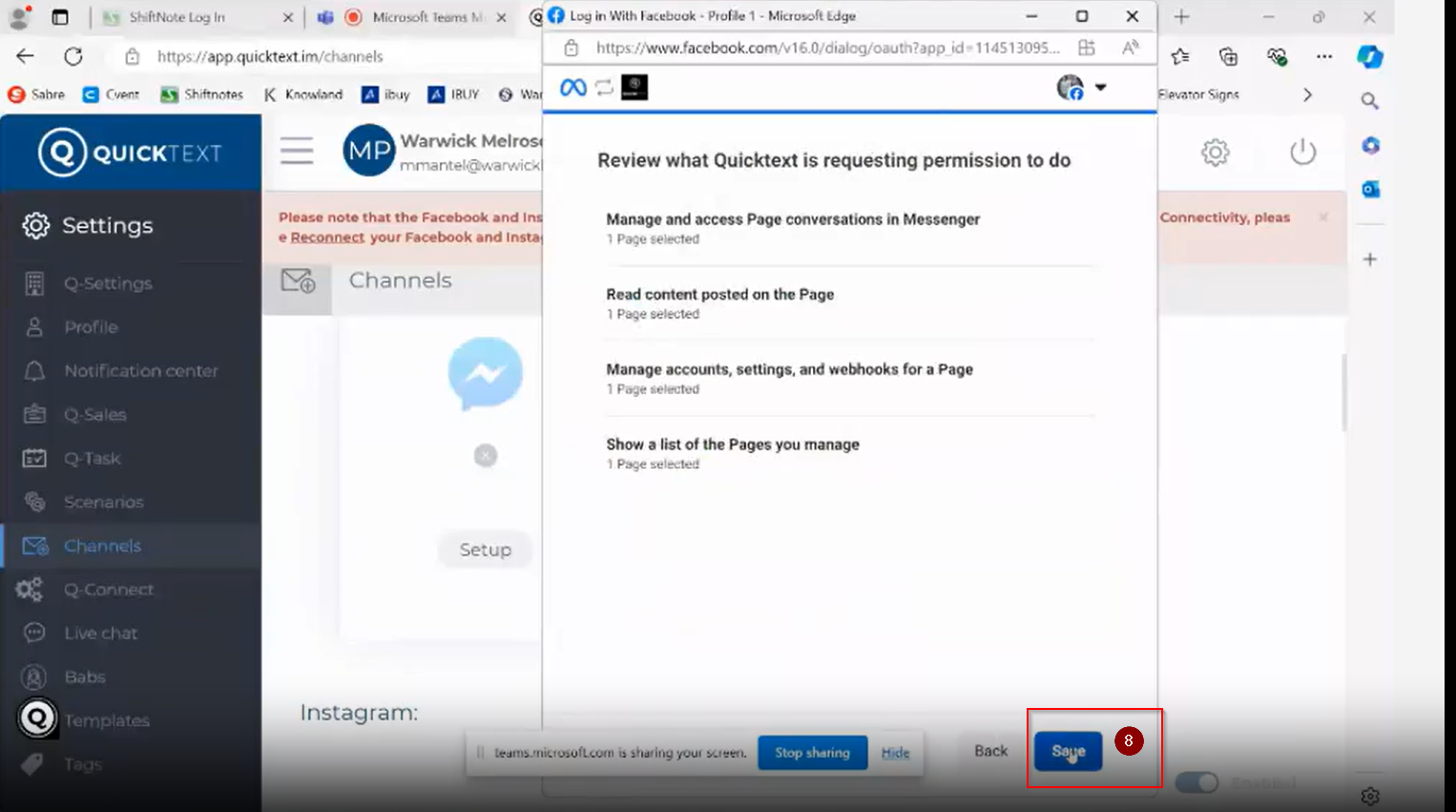Click the Meta logo icon in dialog
This screenshot has width=1456, height=812.
click(572, 88)
